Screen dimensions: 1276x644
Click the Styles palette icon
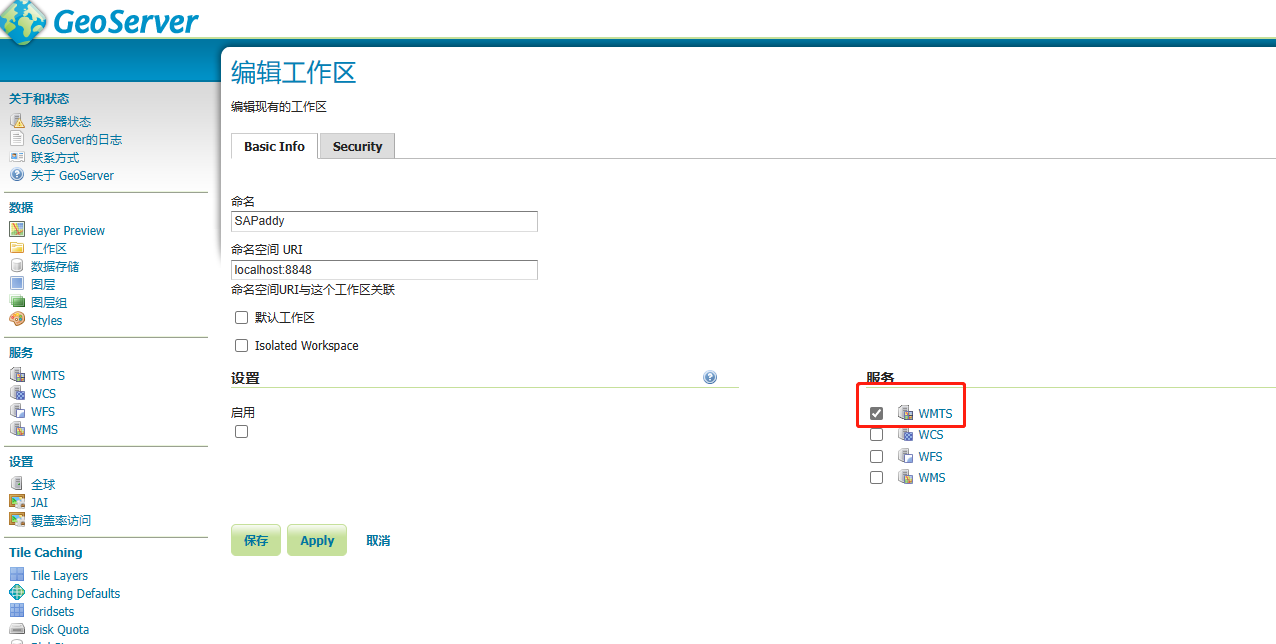(x=17, y=320)
